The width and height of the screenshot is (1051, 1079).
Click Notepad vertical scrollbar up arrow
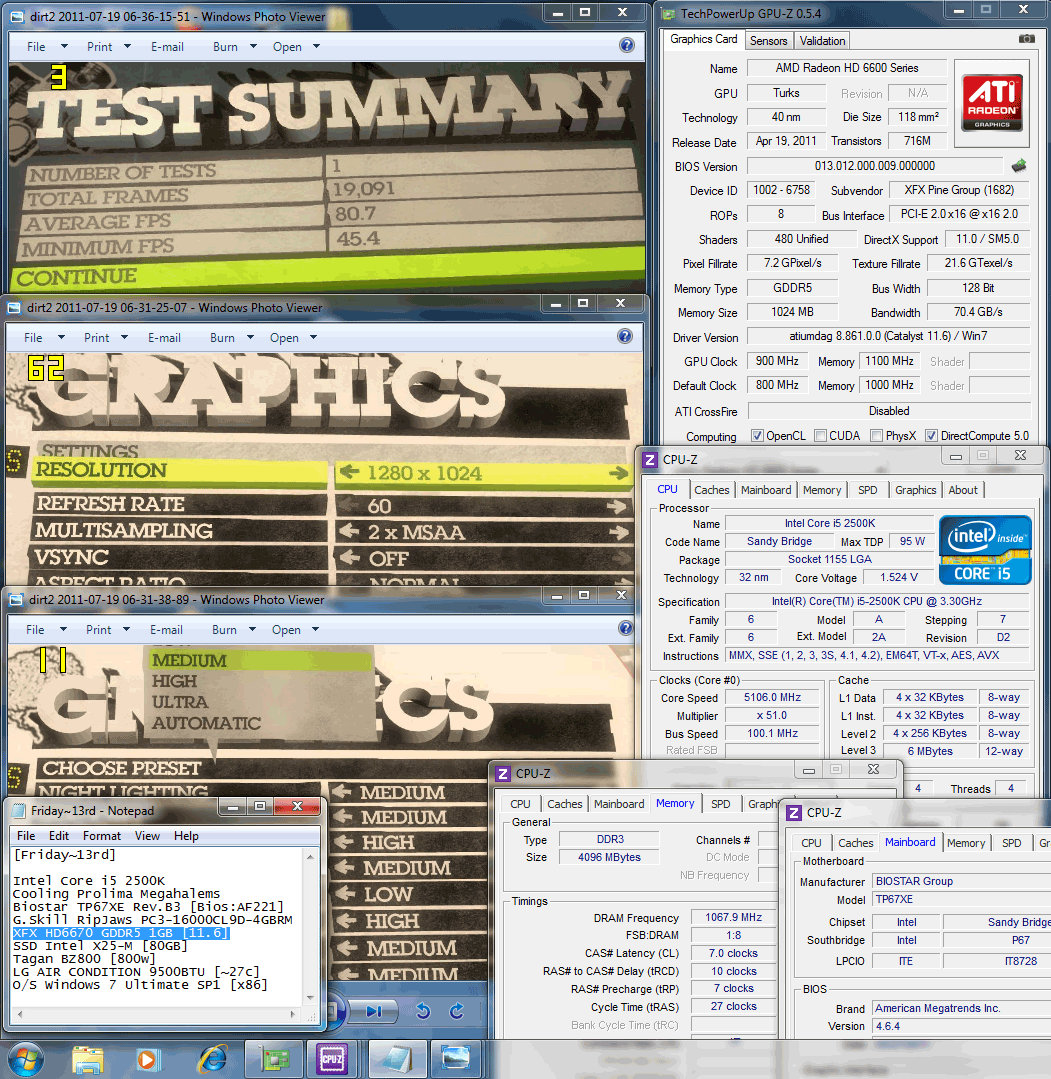(310, 857)
